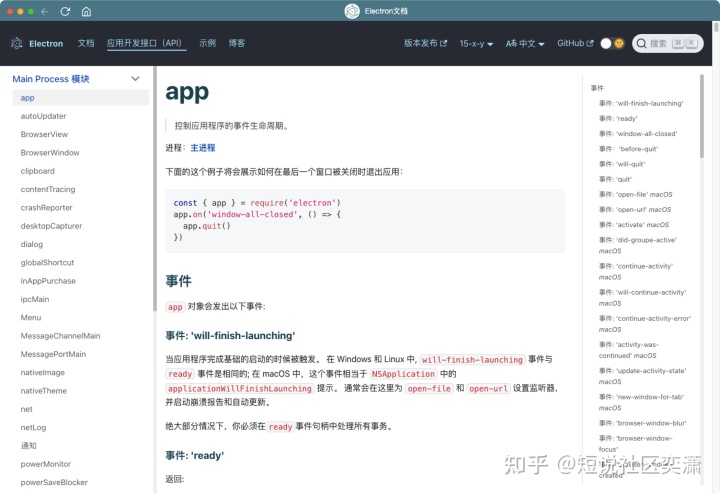Open the 15-x-y version dropdown
The height and width of the screenshot is (494, 720).
[476, 44]
